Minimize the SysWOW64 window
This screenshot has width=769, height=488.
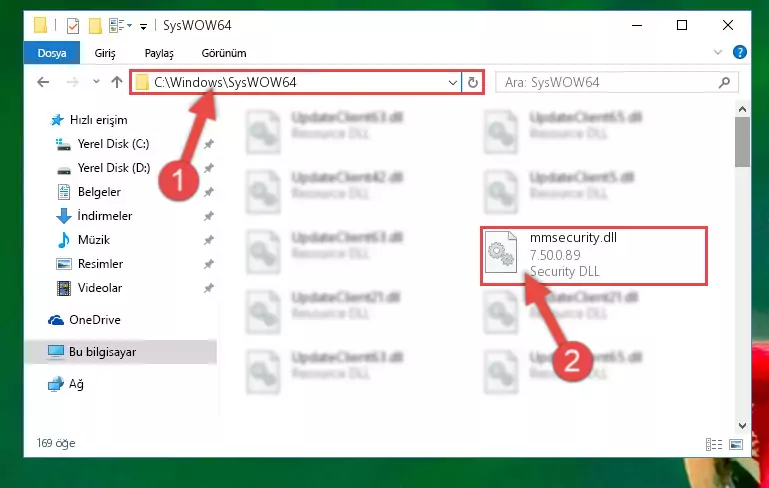(637, 25)
